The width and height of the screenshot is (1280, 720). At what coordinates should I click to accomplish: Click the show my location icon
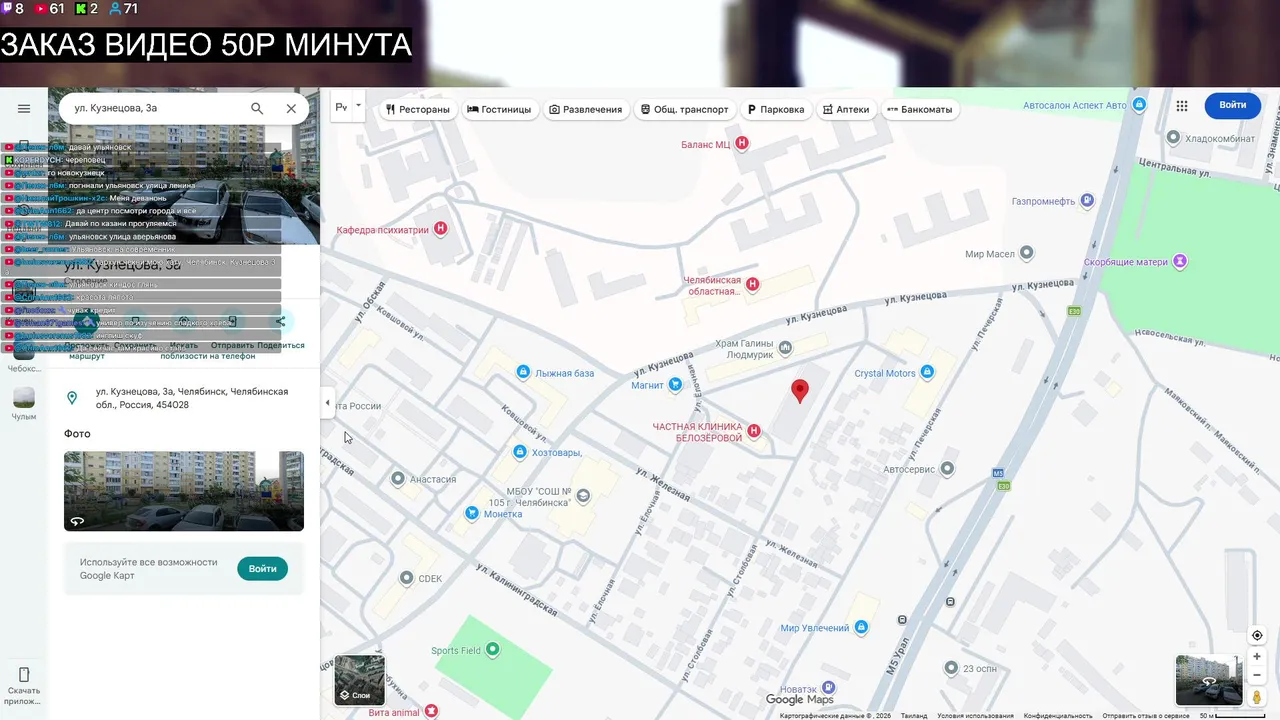1257,636
